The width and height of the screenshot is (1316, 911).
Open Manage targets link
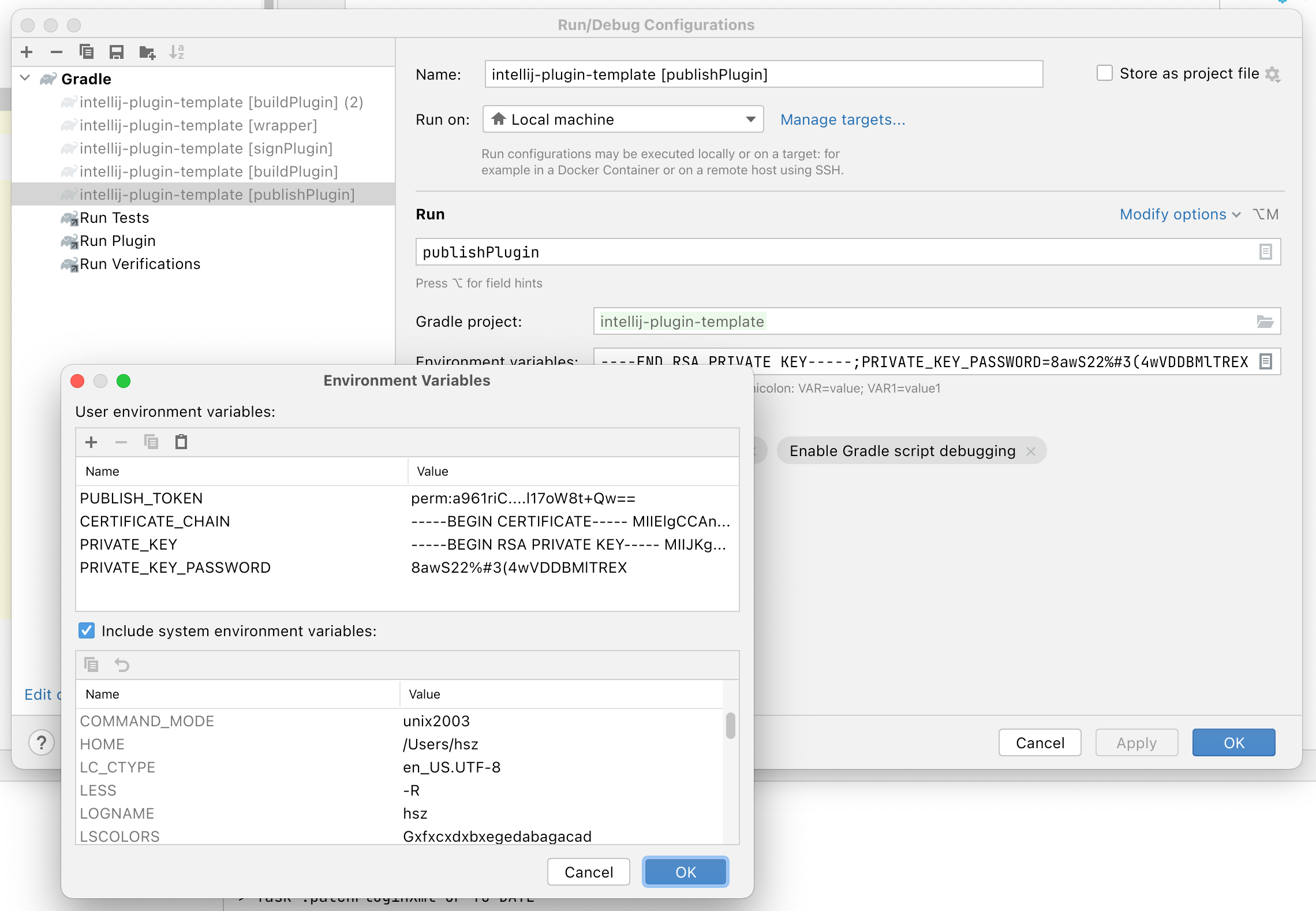point(843,120)
